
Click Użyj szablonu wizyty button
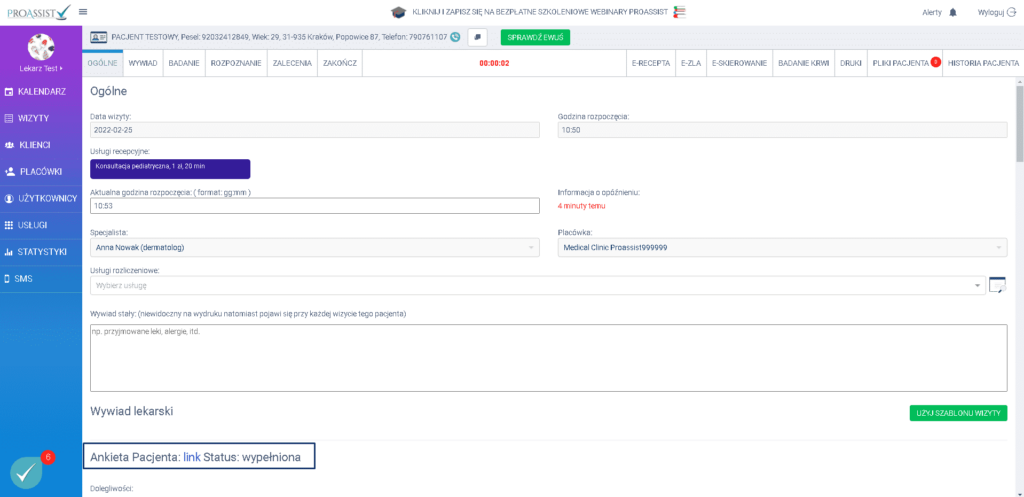click(957, 413)
